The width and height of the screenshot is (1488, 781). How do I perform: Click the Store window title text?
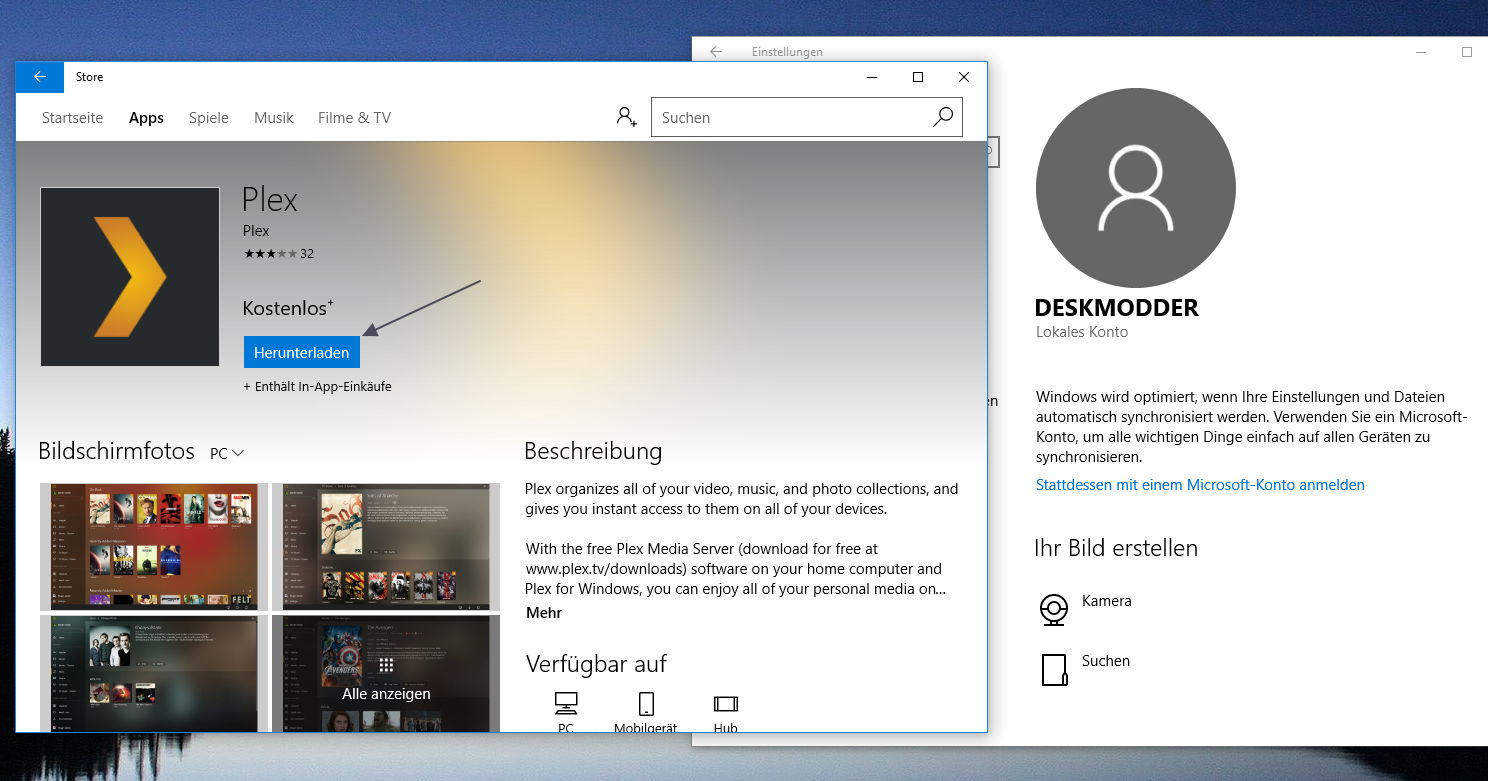89,77
